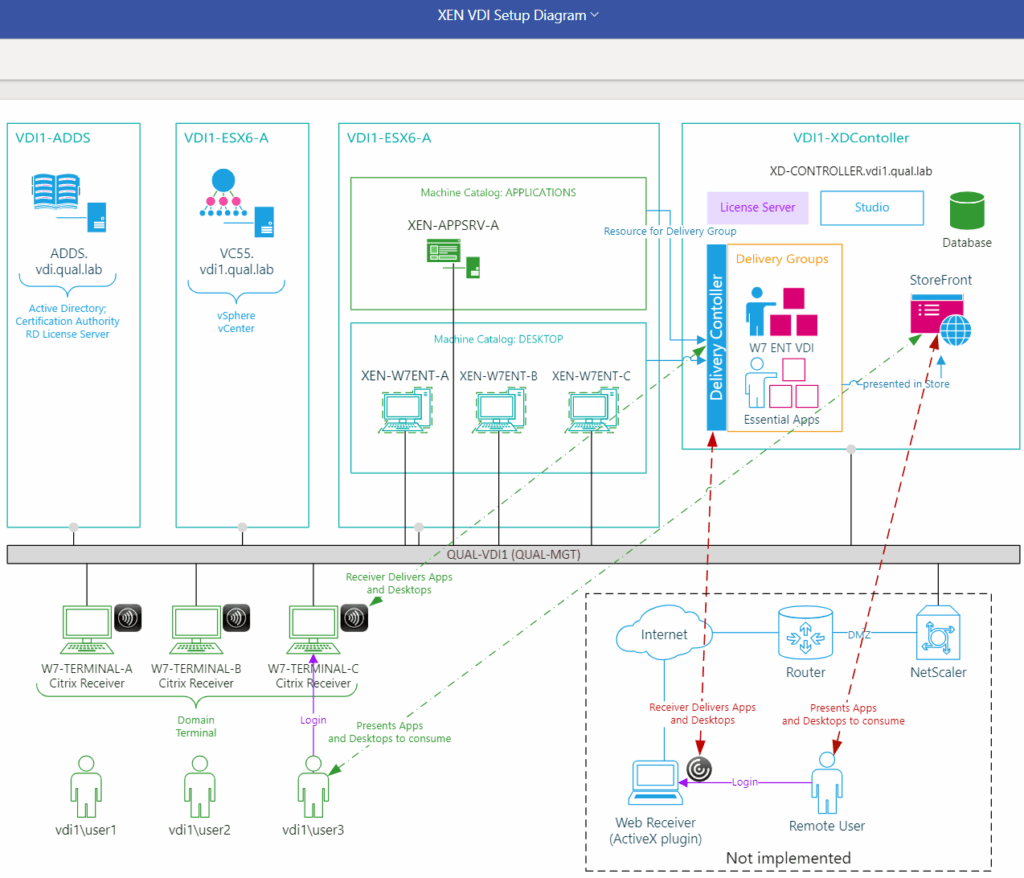Viewport: 1024px width, 878px height.
Task: Click the swirl badge next to Web Receiver laptop
Action: point(699,769)
